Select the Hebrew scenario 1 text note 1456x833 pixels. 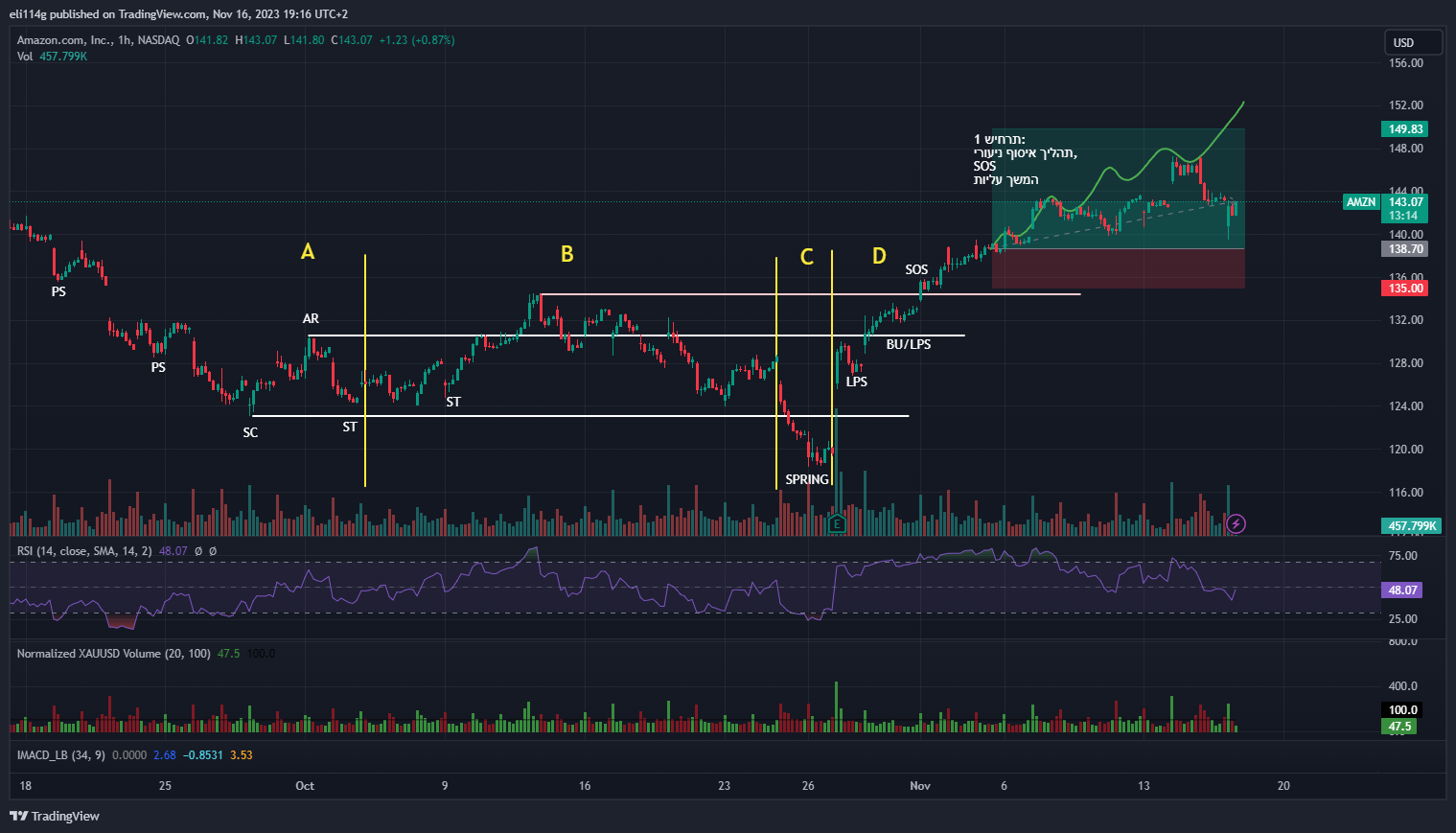[1026, 160]
